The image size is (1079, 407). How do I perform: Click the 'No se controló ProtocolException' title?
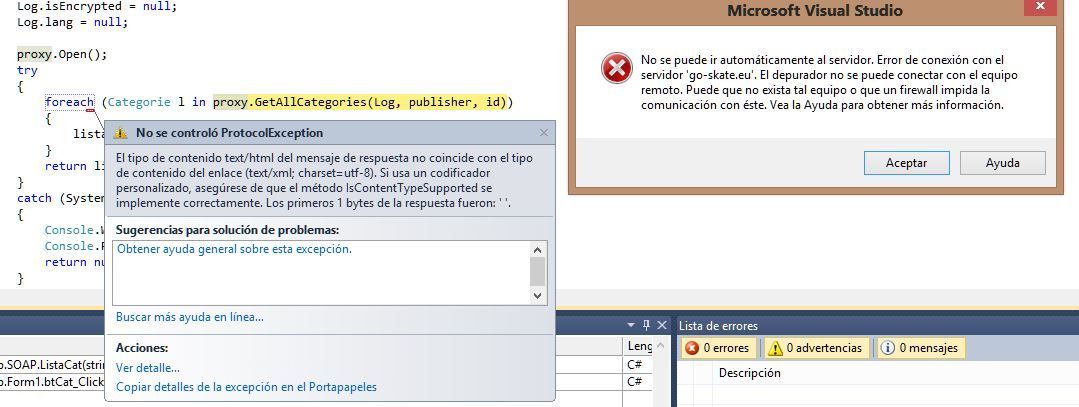(229, 133)
